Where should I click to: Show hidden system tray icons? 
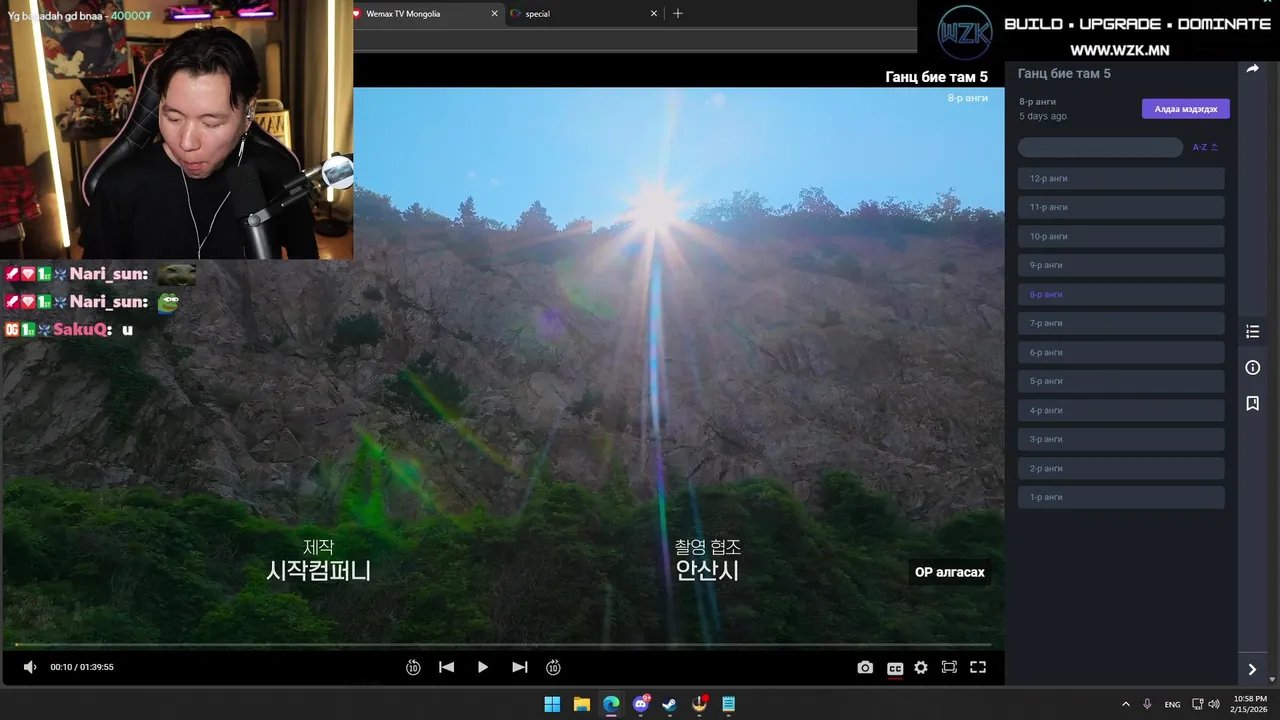pos(1126,704)
